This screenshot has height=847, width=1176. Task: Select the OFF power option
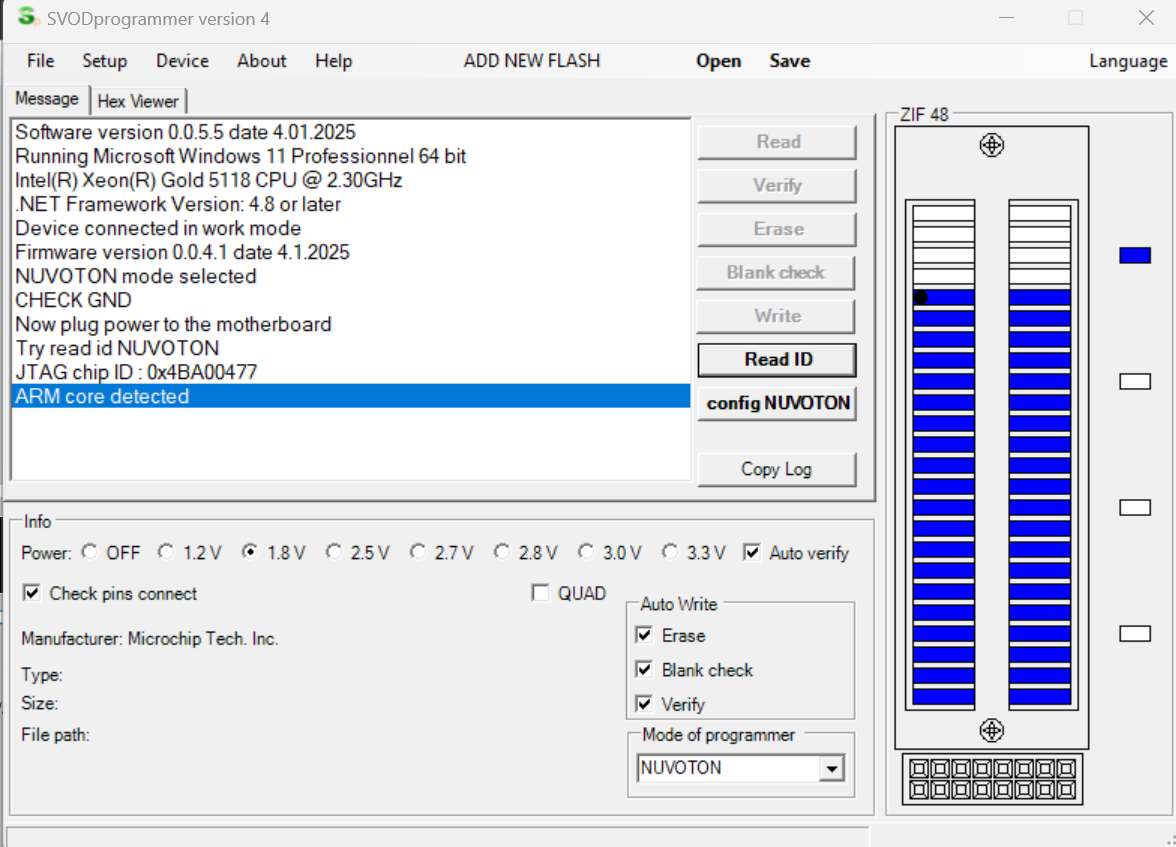coord(90,552)
